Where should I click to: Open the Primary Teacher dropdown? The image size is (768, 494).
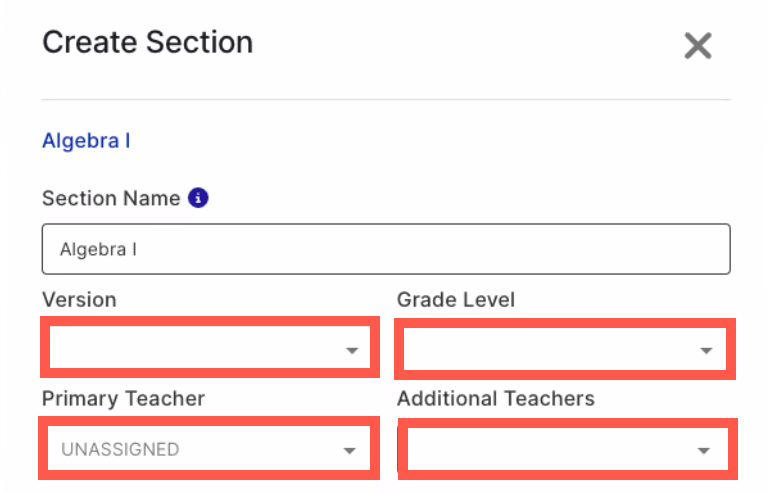(209, 448)
